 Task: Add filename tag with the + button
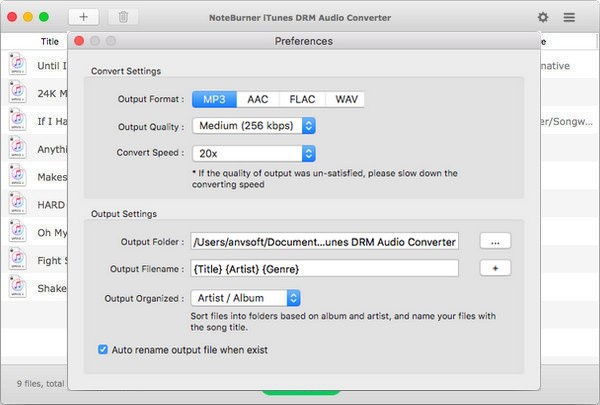tap(495, 268)
